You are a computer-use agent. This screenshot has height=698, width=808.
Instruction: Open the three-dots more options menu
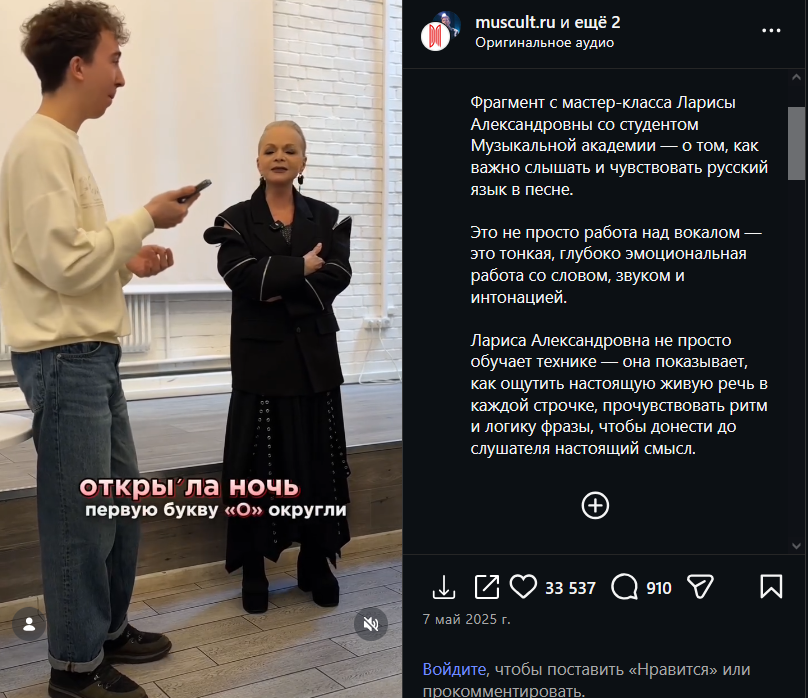pos(771,31)
